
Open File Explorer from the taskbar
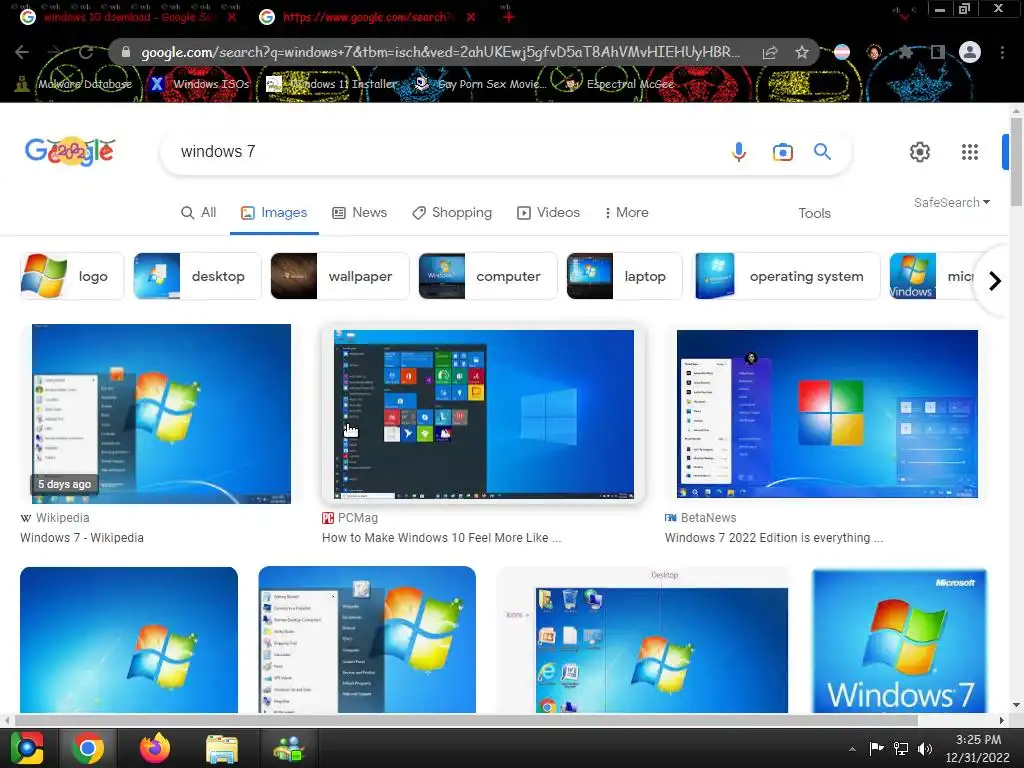pyautogui.click(x=222, y=748)
